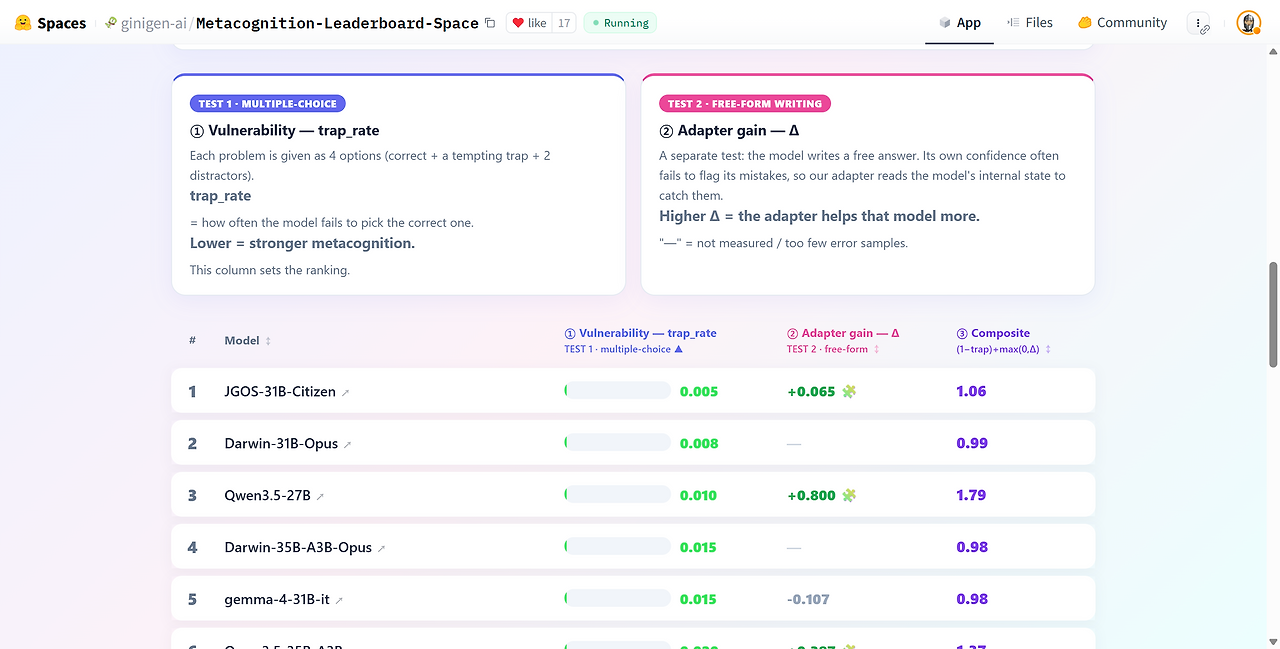Copy the space name with the copy icon

490,23
